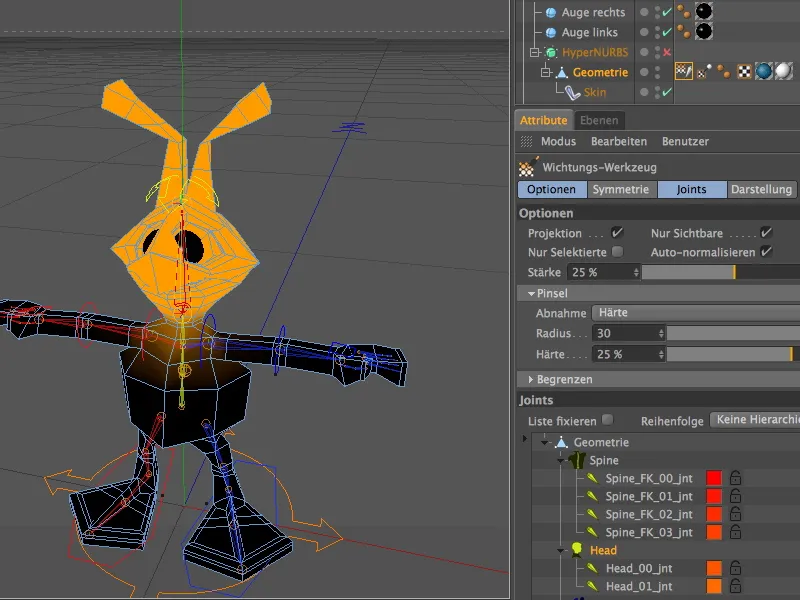Click the Wichtungs-Werkzeug tool icon
Screen dimensions: 800x600
(x=528, y=167)
